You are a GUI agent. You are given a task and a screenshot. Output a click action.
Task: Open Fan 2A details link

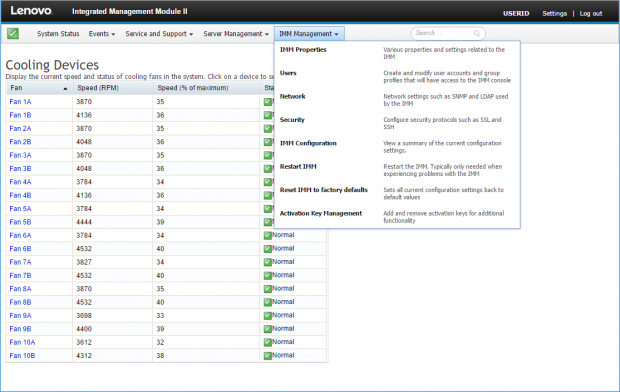(x=20, y=129)
